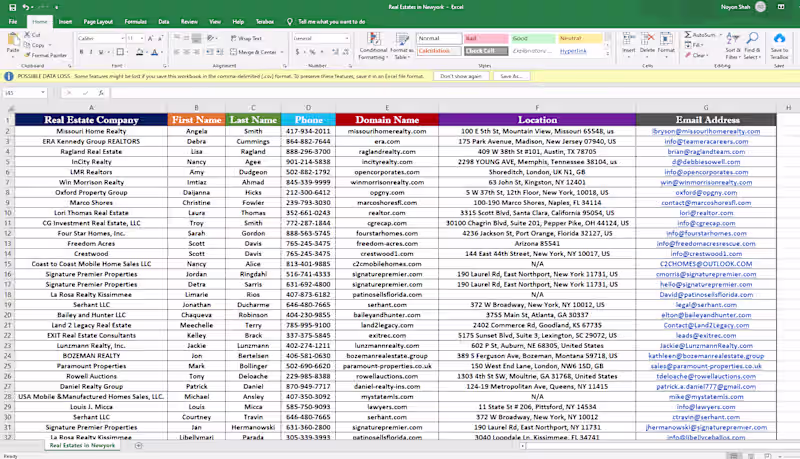Viewport: 800px width, 459px height.
Task: Switch to the Data tab
Action: (x=164, y=22)
